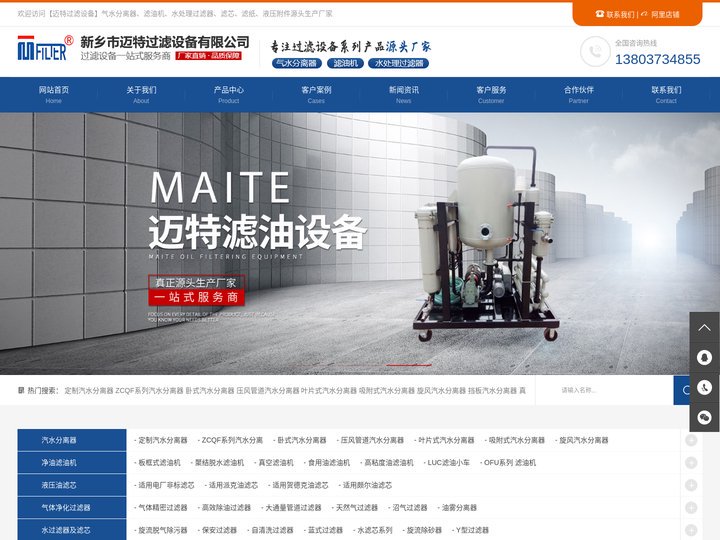Expand the 汽水分离器 row plus icon
This screenshot has height=540, width=720.
coord(691,440)
